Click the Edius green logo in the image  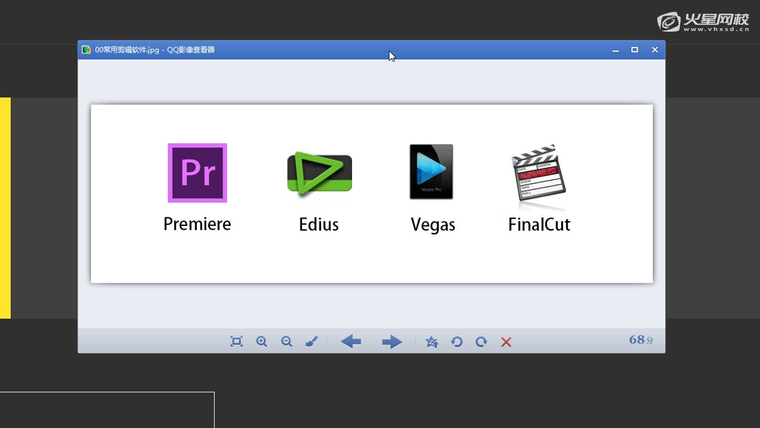tap(319, 173)
